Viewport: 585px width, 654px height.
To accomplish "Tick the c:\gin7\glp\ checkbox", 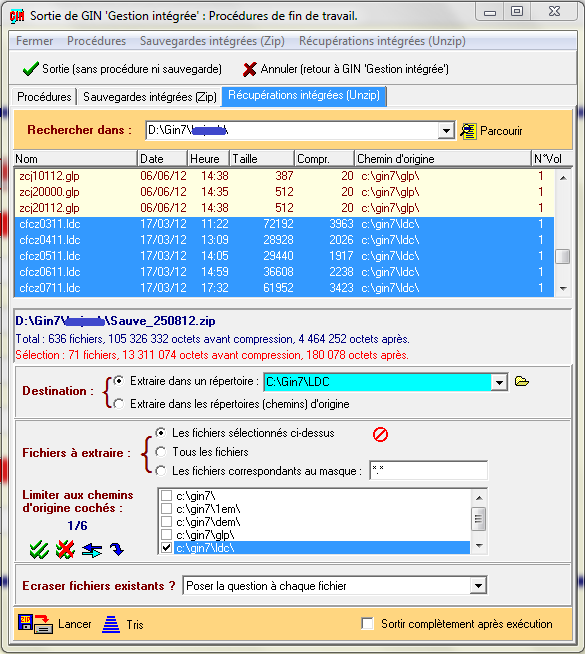I will tap(166, 534).
